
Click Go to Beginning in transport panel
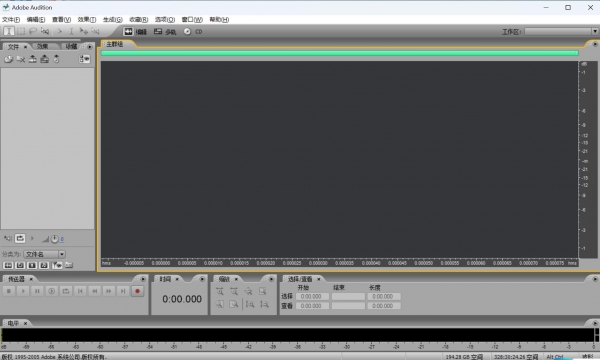80,292
